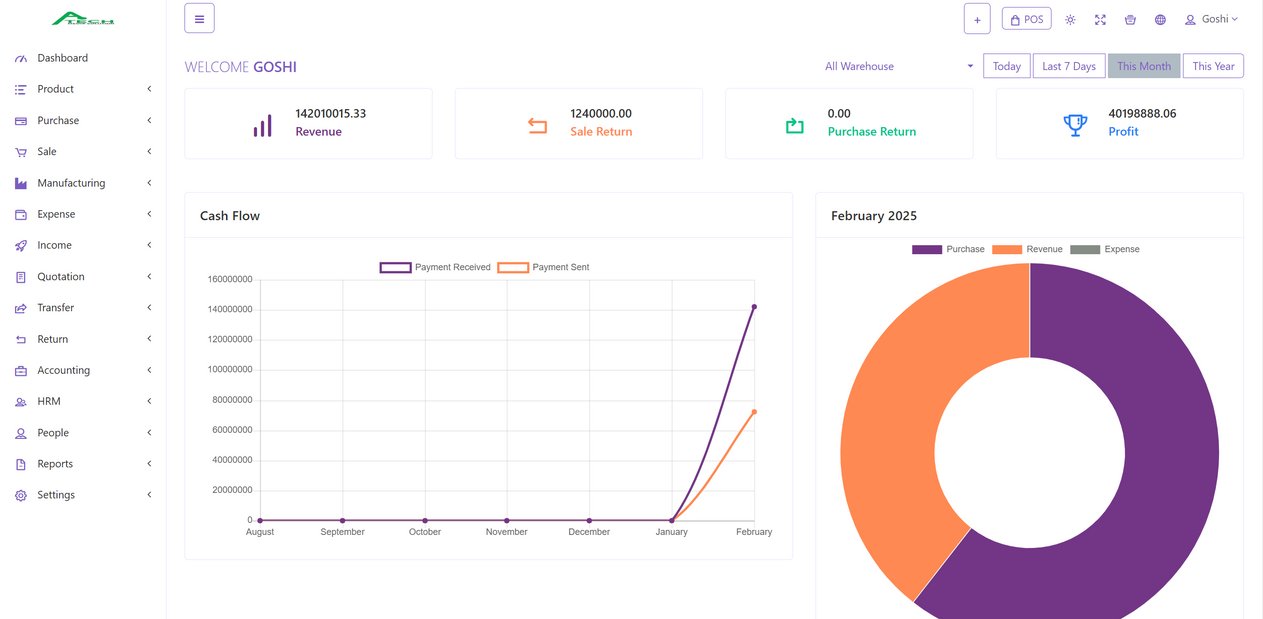Click the Dashboard speedometer icon

pyautogui.click(x=21, y=58)
